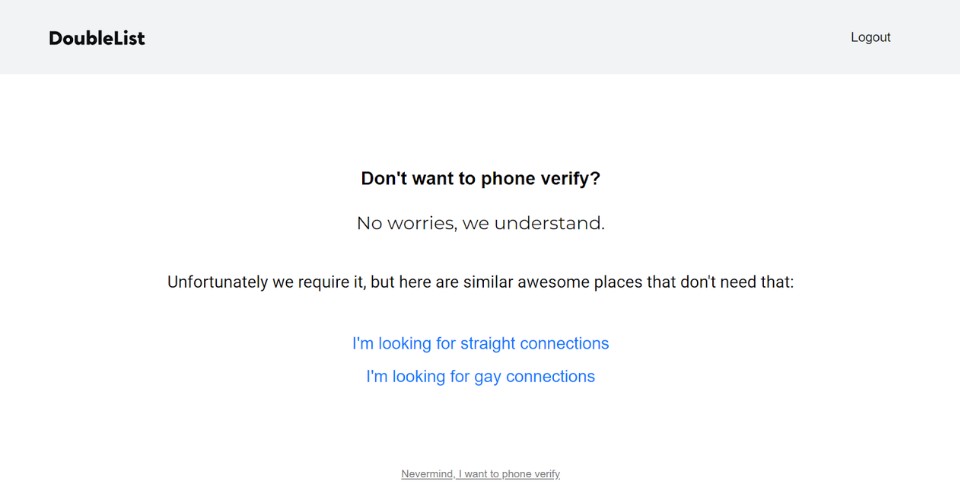Click the "Unfortunately we require it" paragraph
960x502 pixels.
(480, 282)
